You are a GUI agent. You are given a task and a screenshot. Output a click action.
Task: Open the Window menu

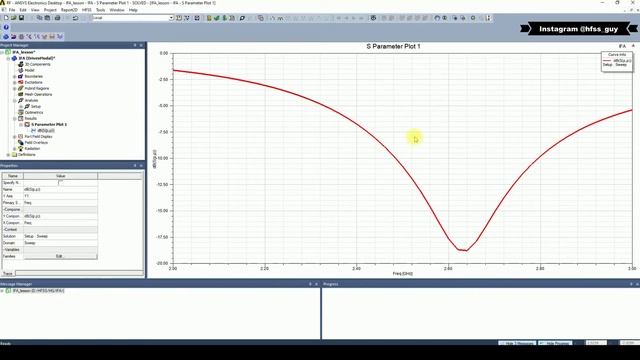117,10
